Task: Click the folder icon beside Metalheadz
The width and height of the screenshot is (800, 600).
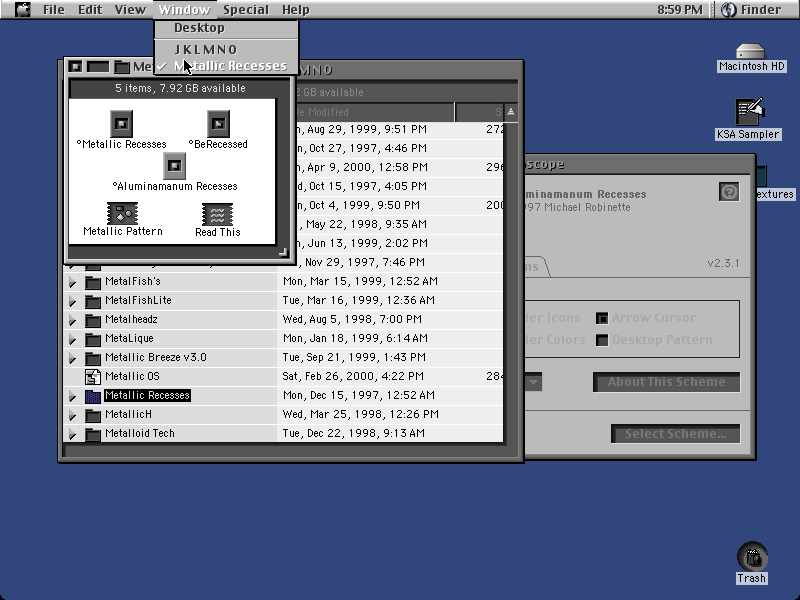Action: pos(93,320)
